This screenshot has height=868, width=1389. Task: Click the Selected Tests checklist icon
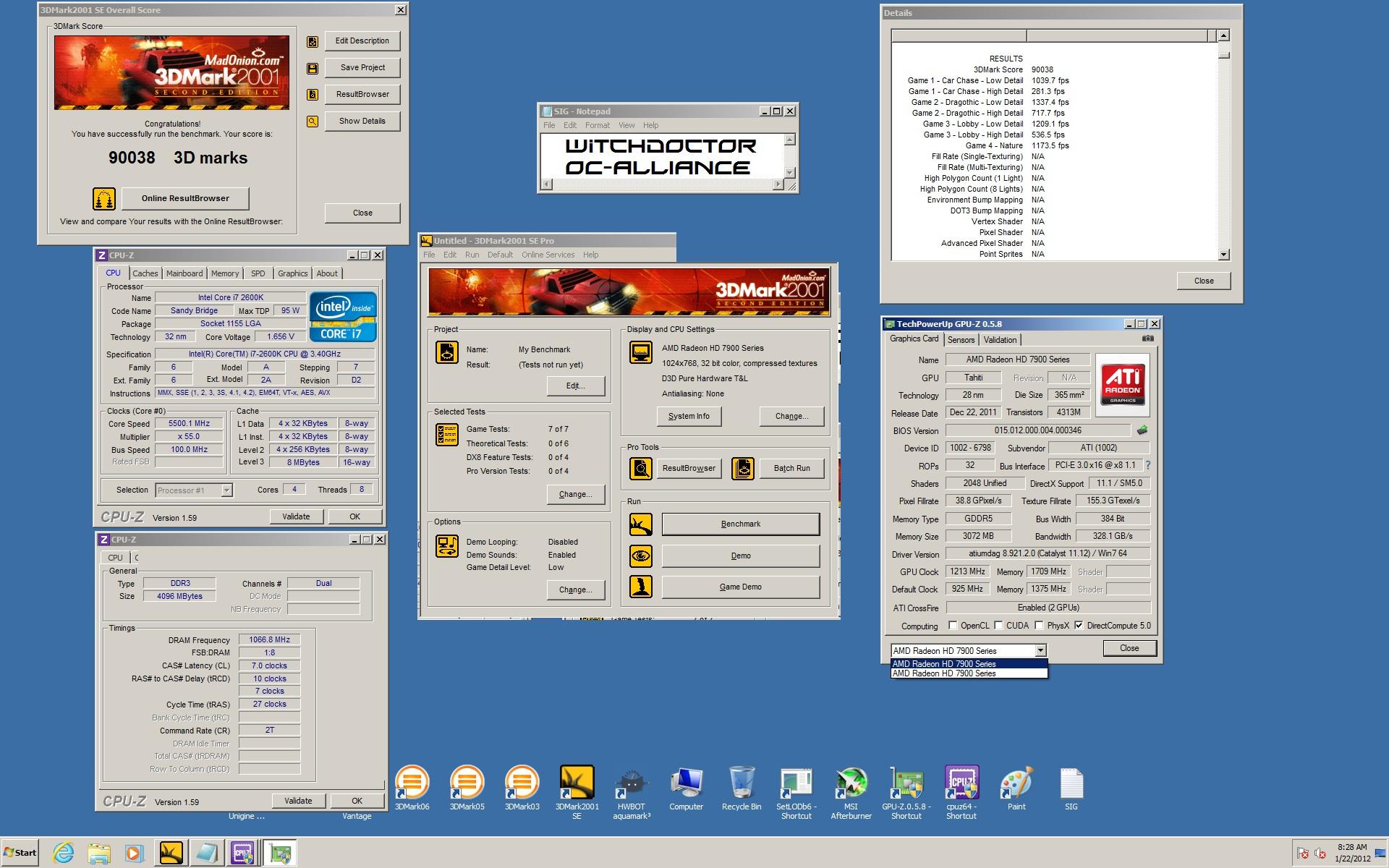[446, 434]
